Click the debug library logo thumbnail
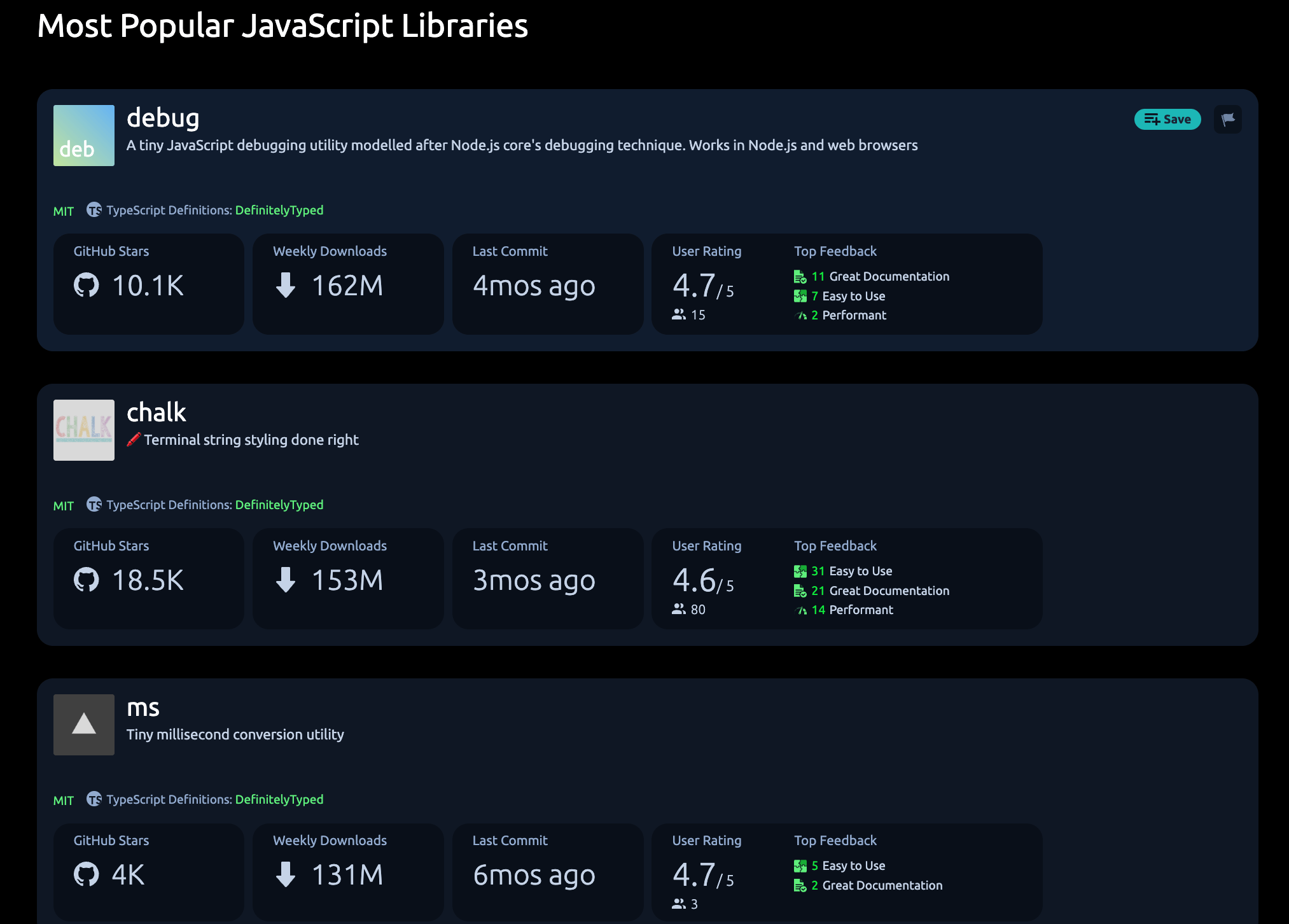 pyautogui.click(x=84, y=136)
